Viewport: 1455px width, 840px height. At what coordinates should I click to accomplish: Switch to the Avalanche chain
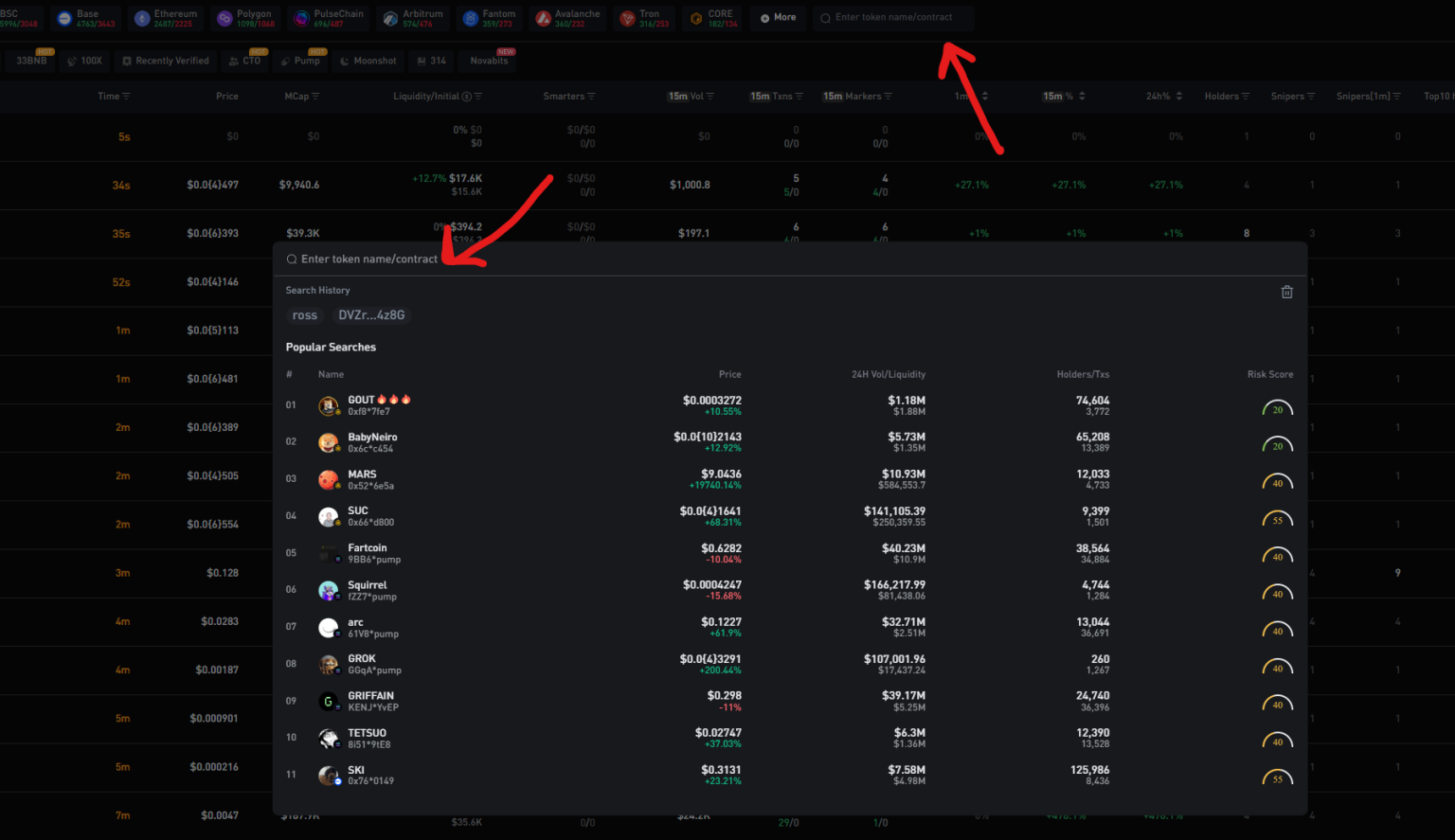tap(567, 18)
